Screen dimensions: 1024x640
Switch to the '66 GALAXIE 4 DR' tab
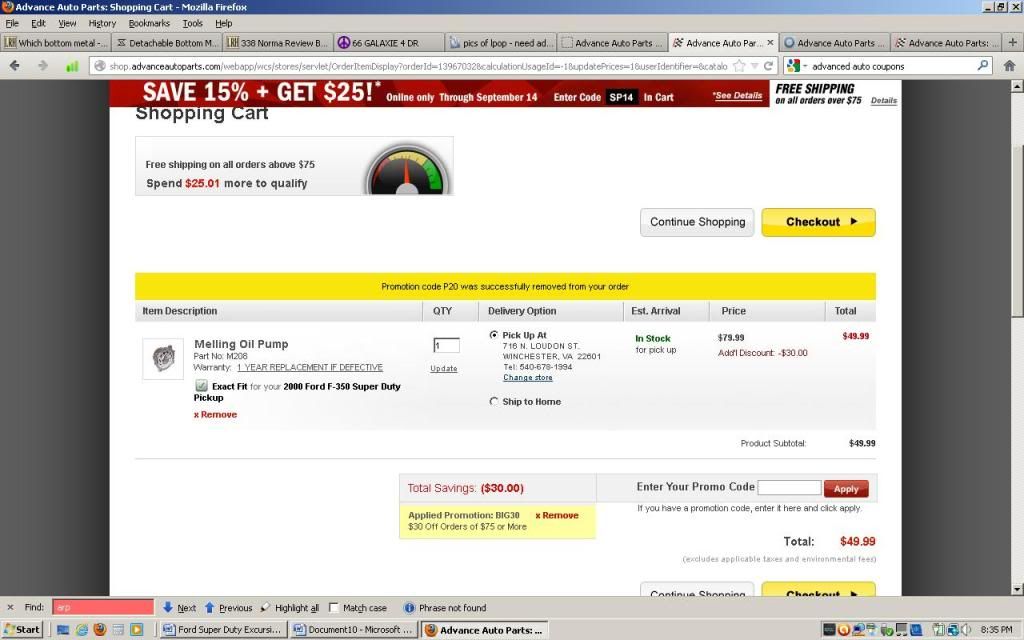tap(388, 42)
